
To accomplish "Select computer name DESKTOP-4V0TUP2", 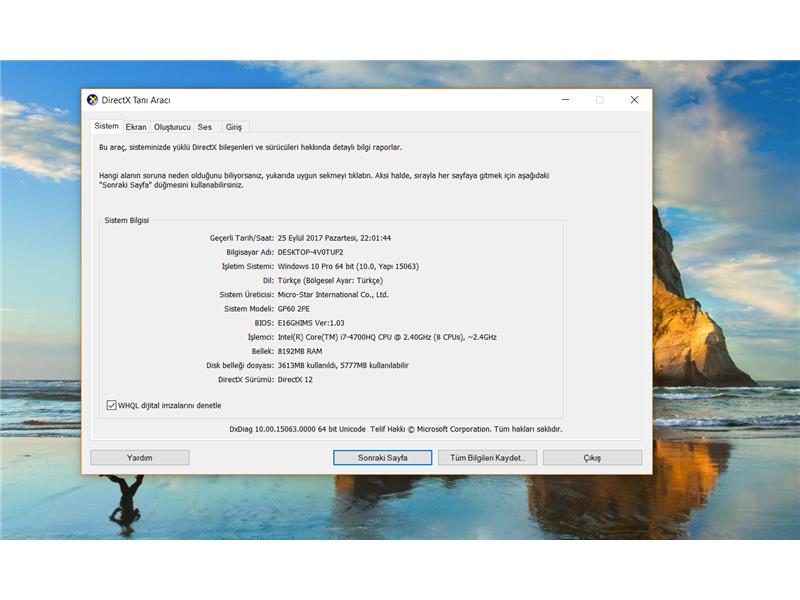I will coord(310,253).
